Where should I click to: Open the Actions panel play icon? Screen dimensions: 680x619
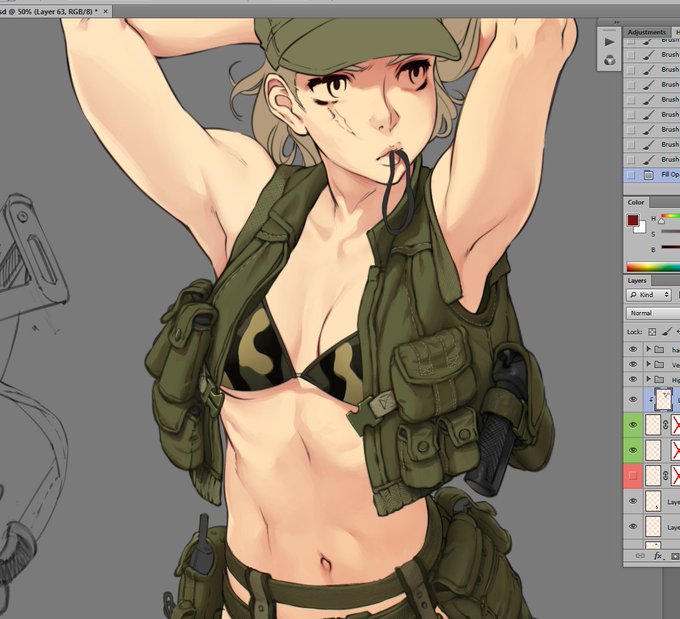tap(609, 42)
